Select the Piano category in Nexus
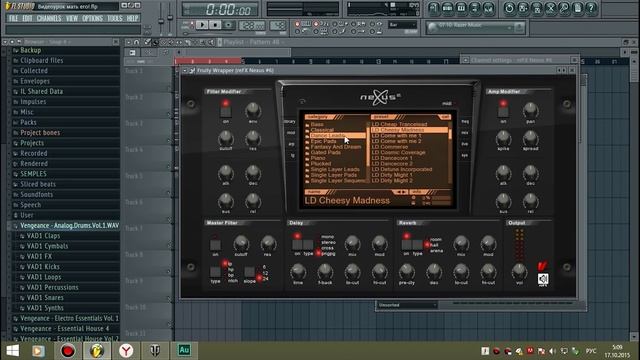This screenshot has height=360, width=640. point(318,158)
